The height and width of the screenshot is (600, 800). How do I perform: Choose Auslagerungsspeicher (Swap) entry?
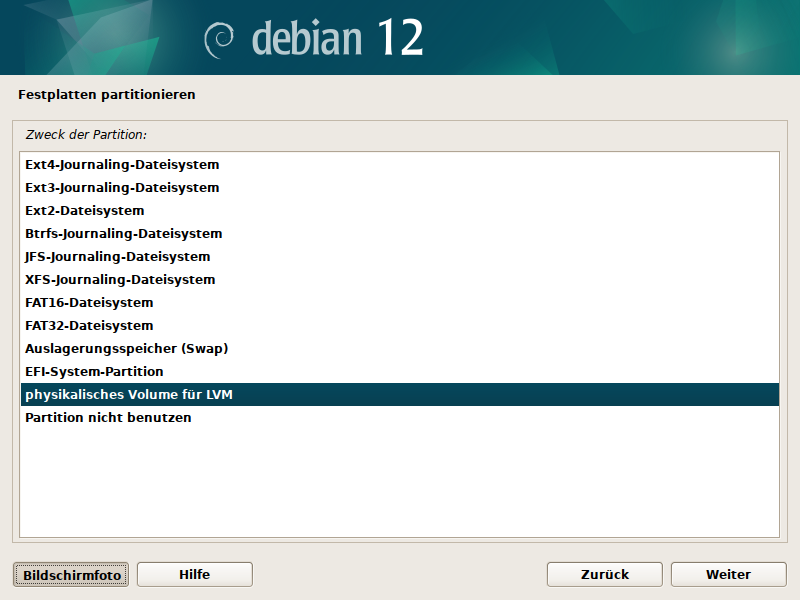127,348
